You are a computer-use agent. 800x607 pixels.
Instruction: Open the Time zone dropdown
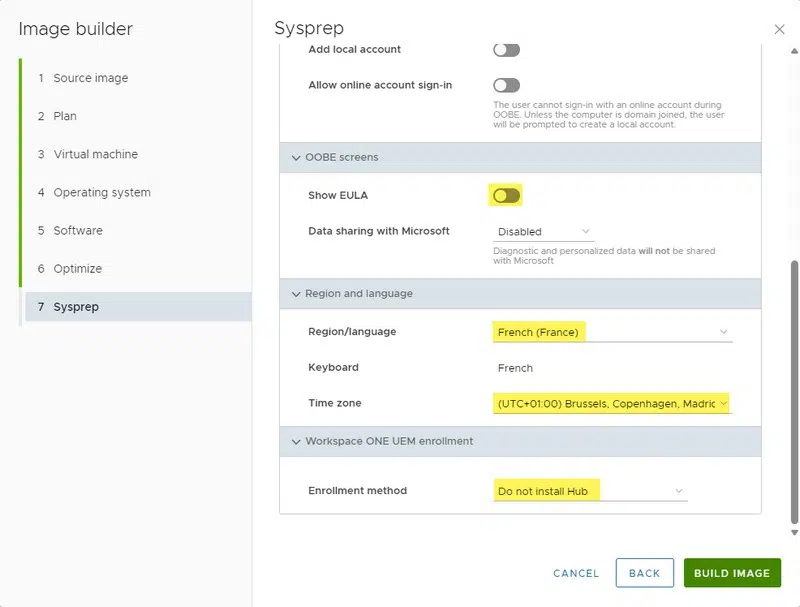612,404
